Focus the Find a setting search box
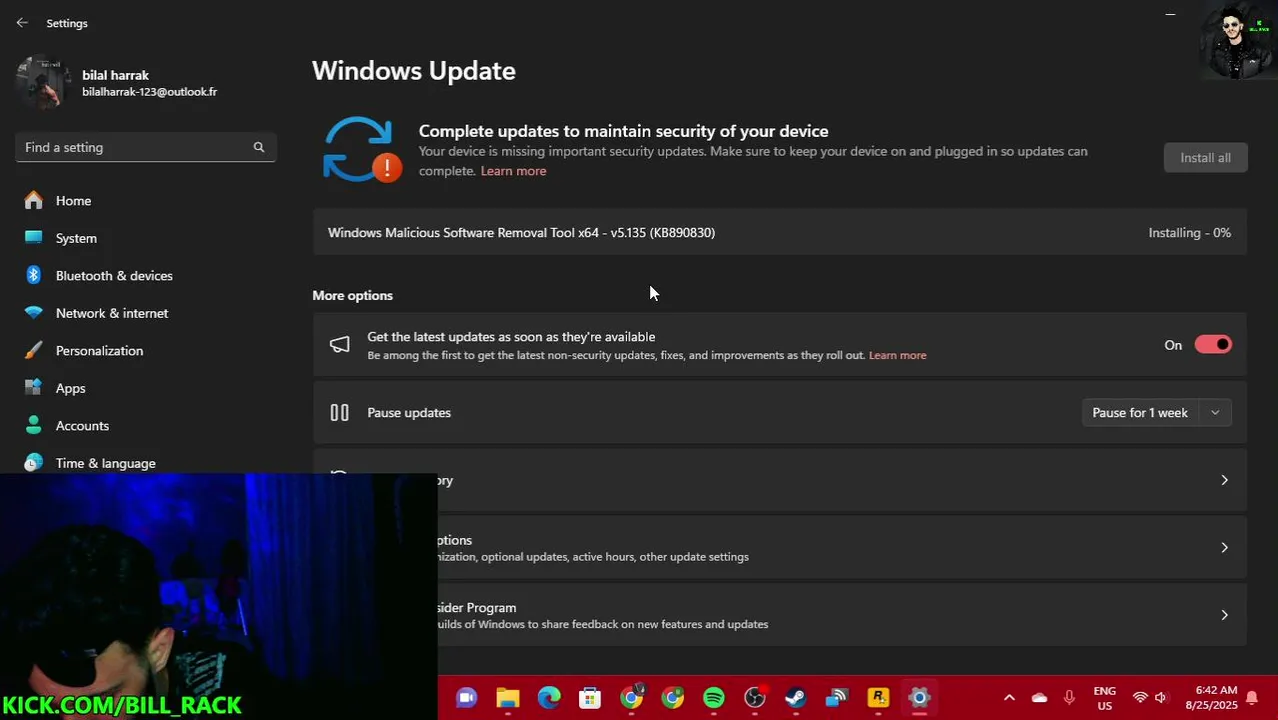The height and width of the screenshot is (720, 1278). (x=146, y=147)
